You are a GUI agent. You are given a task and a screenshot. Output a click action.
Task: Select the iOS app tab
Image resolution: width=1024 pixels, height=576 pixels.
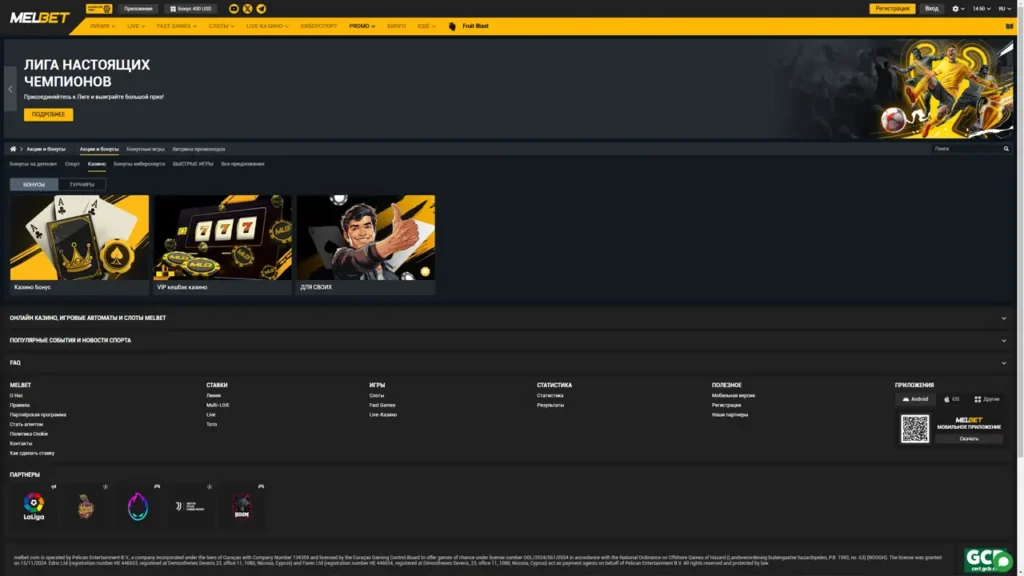[952, 399]
